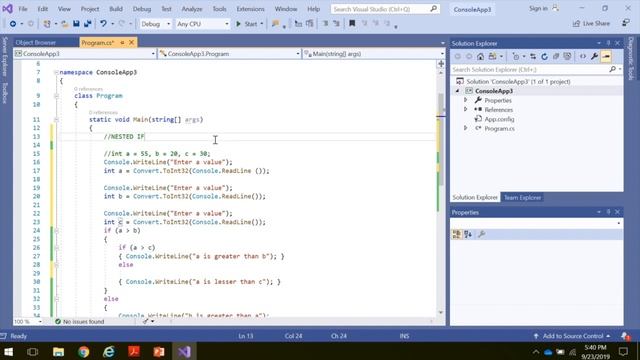Pin the Program.cs tab
The image size is (640, 360).
(122, 42)
